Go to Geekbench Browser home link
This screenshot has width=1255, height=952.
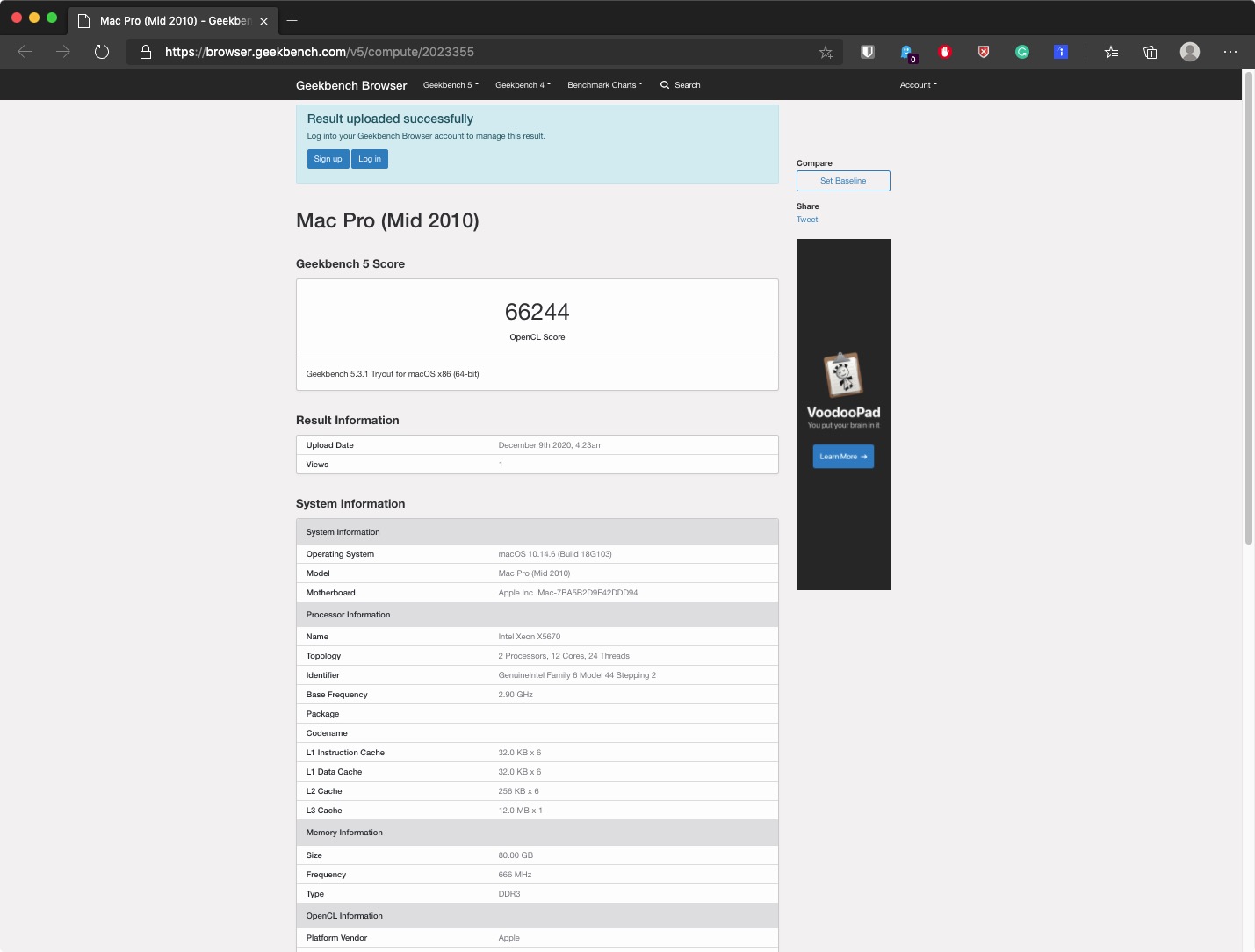click(351, 85)
